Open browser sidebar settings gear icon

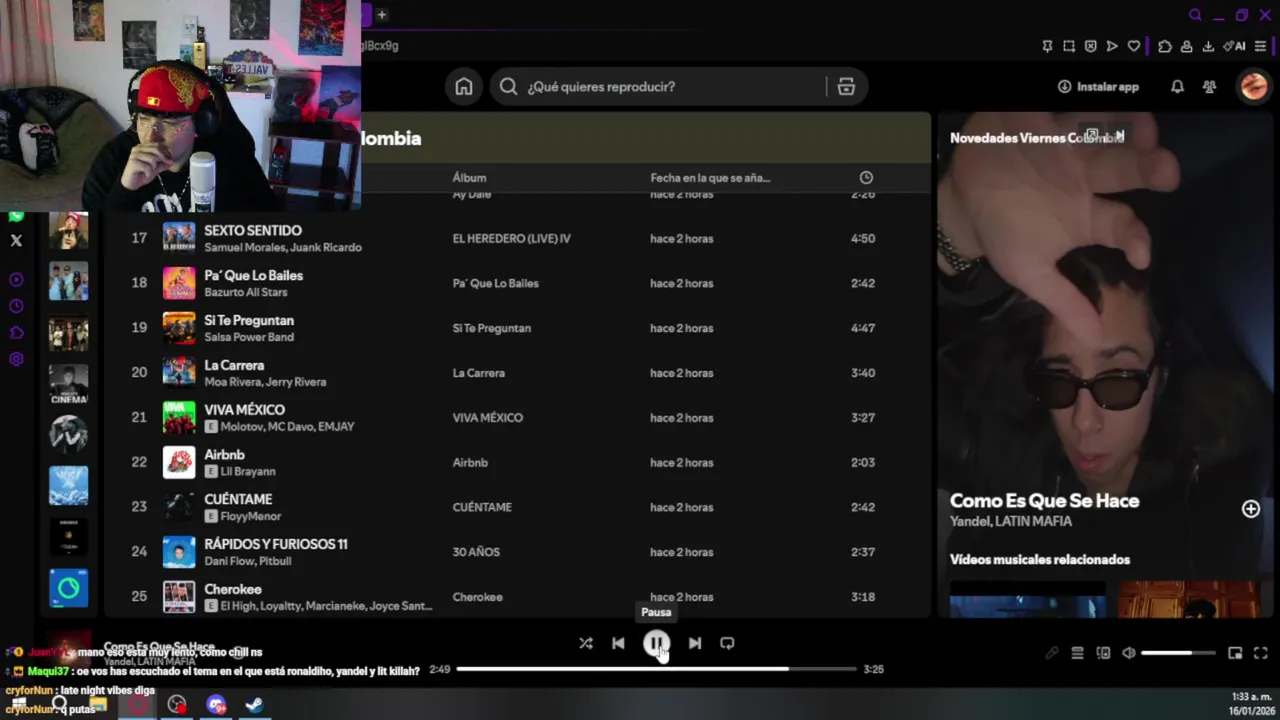point(16,359)
